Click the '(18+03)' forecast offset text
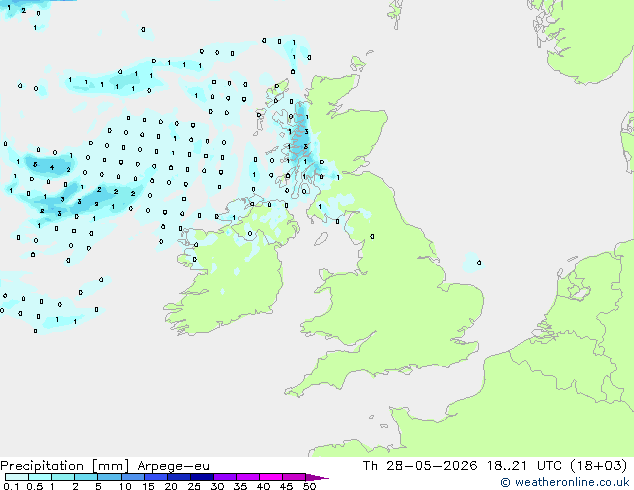The height and width of the screenshot is (490, 634). (598, 466)
